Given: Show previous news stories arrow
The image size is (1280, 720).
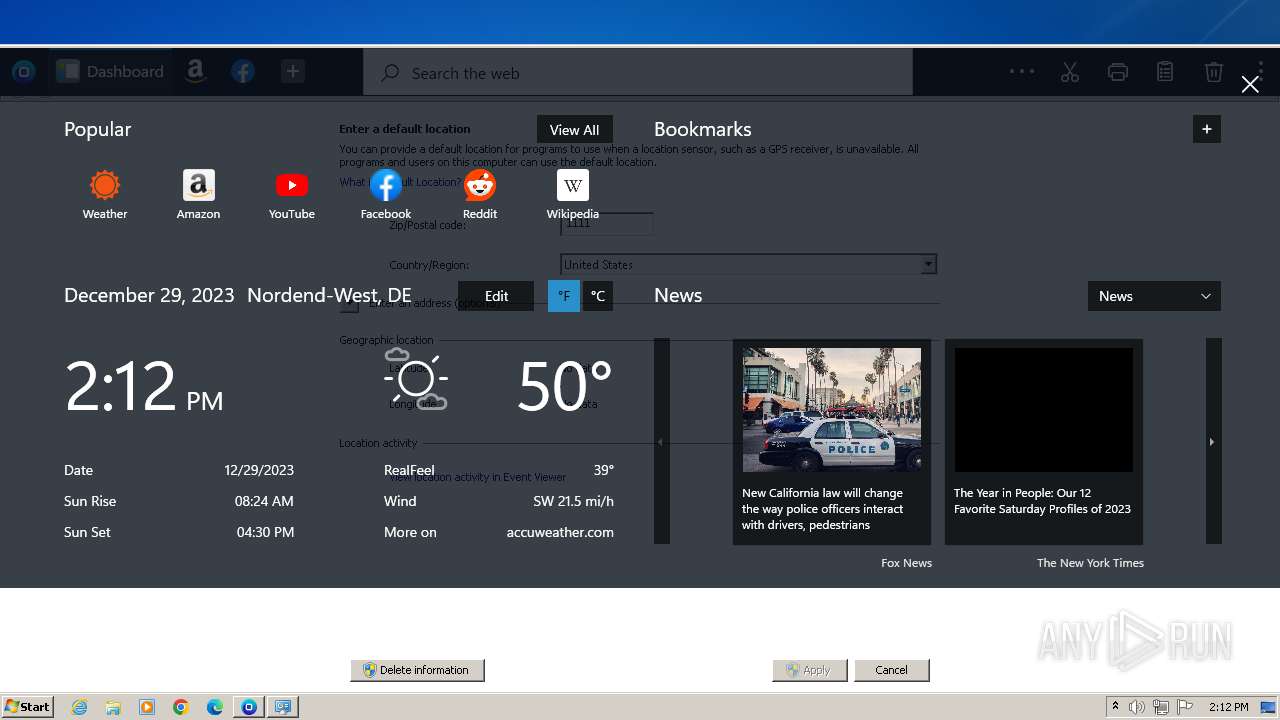Looking at the screenshot, I should point(661,441).
